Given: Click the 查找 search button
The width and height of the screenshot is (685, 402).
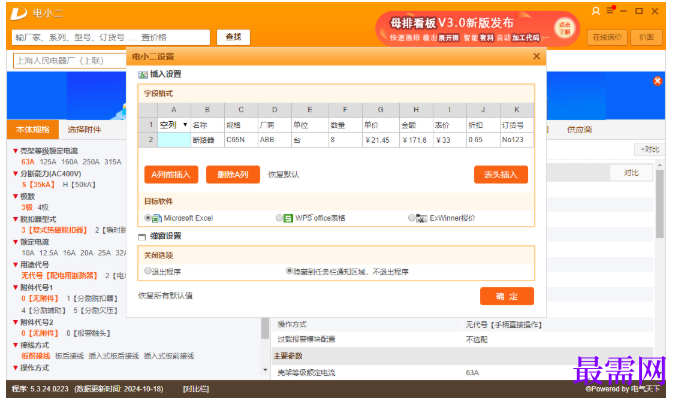Looking at the screenshot, I should 233,37.
